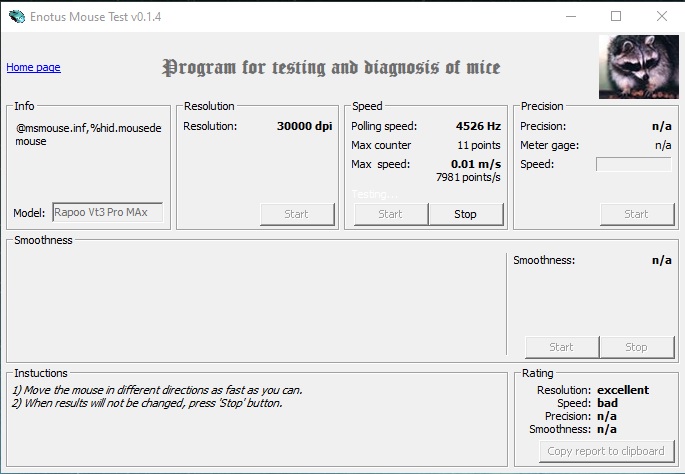Click the 30000 dpi resolution value
The height and width of the screenshot is (474, 685).
click(304, 126)
